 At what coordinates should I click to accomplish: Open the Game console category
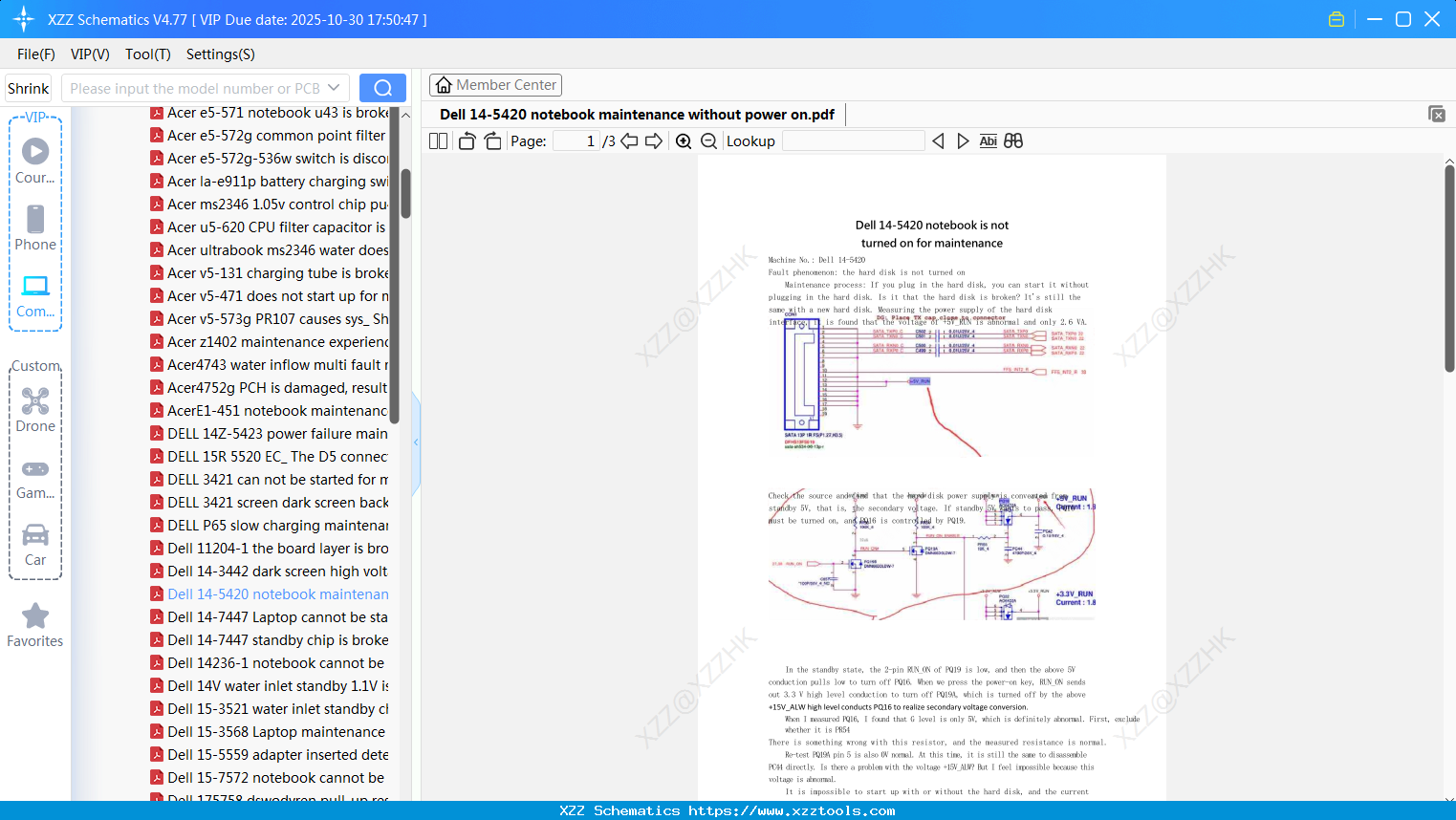35,478
